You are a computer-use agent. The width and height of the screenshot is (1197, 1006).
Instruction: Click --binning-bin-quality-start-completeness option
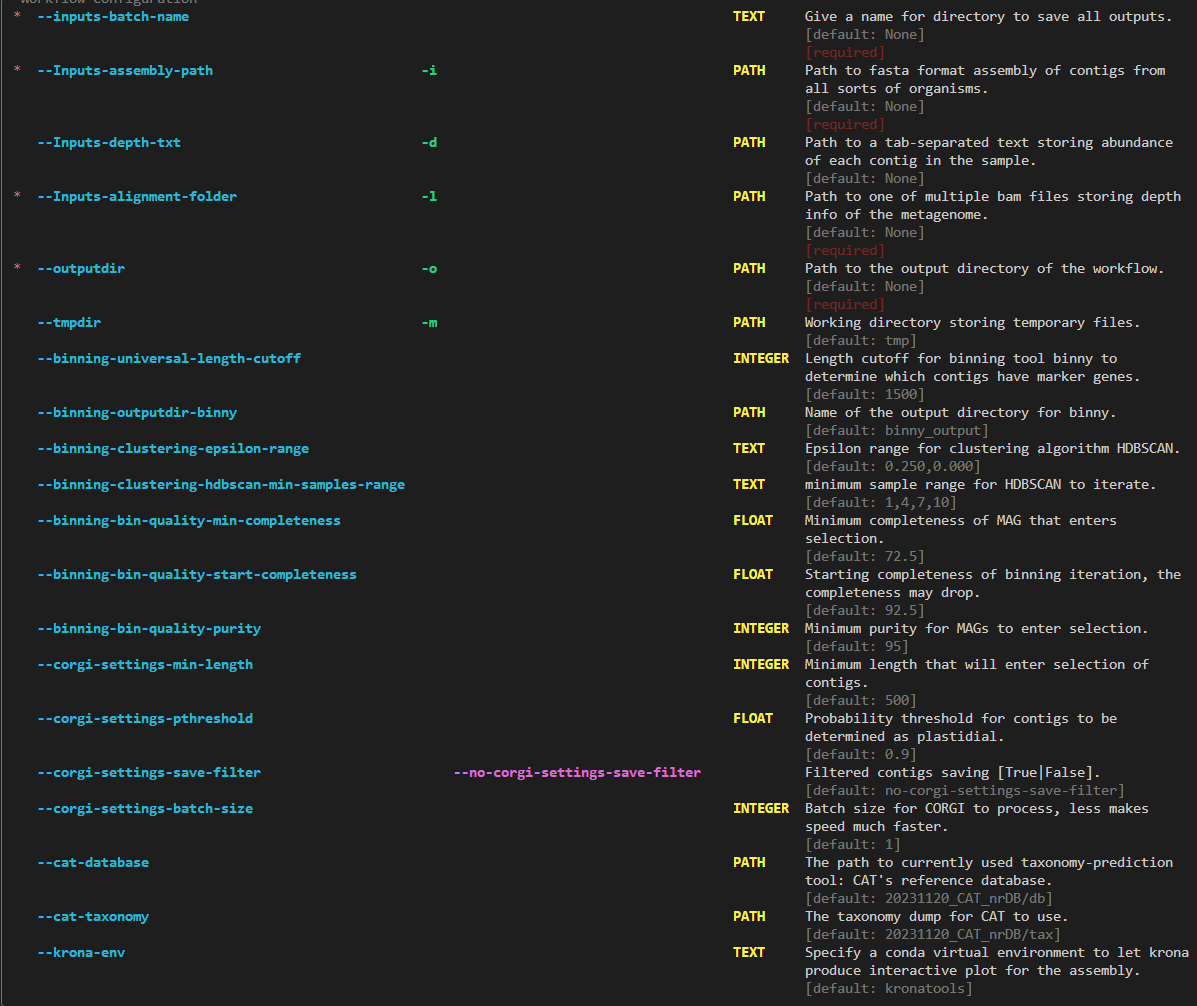tap(197, 575)
